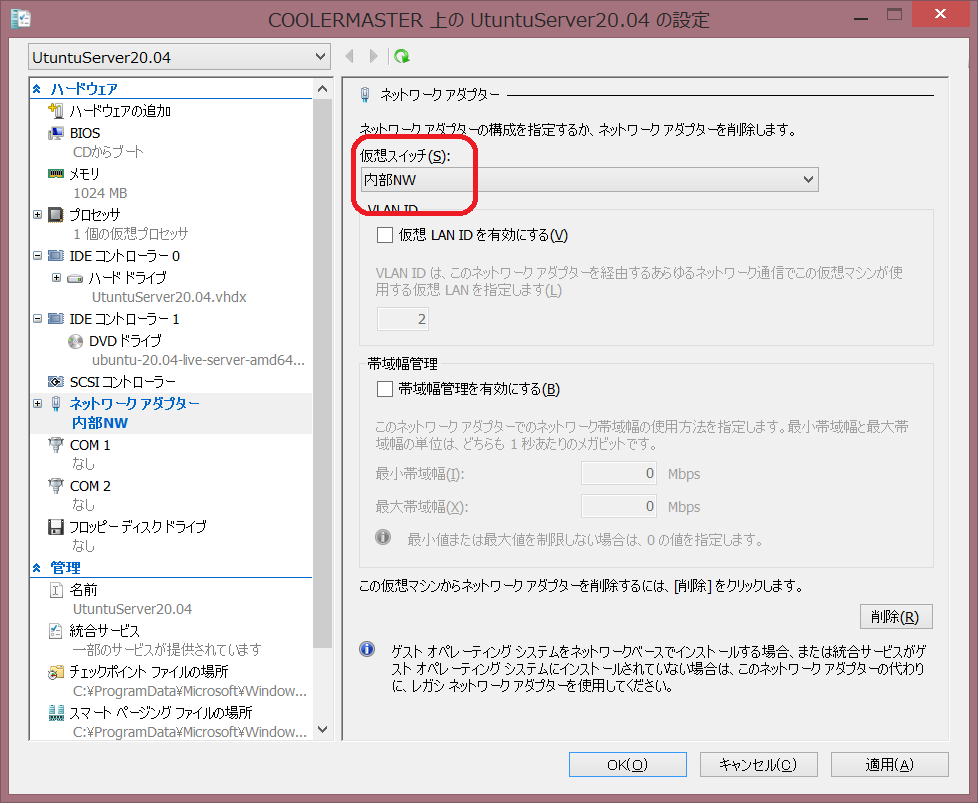The image size is (978, 803).
Task: Open the 仮想スイッチ 内部NW dropdown
Action: [x=589, y=180]
